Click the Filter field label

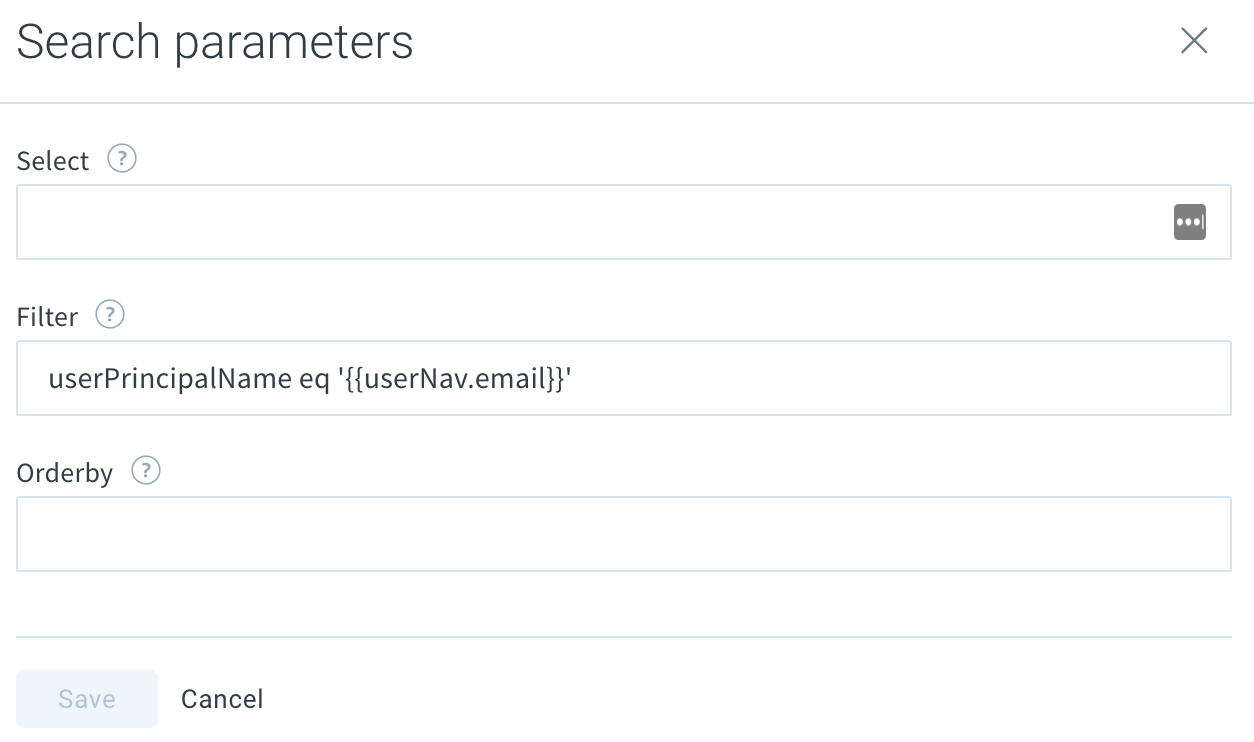click(x=47, y=317)
